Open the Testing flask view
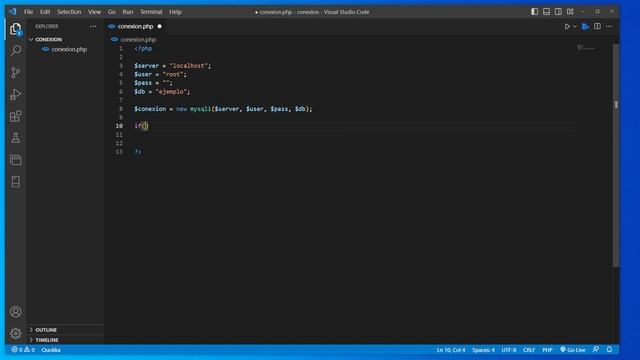Image resolution: width=640 pixels, height=360 pixels. pos(16,138)
